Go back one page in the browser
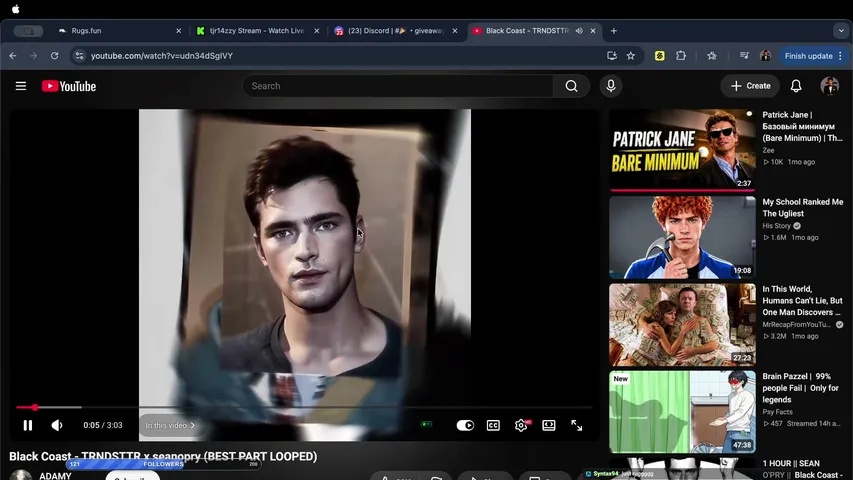This screenshot has width=853, height=480. [13, 56]
